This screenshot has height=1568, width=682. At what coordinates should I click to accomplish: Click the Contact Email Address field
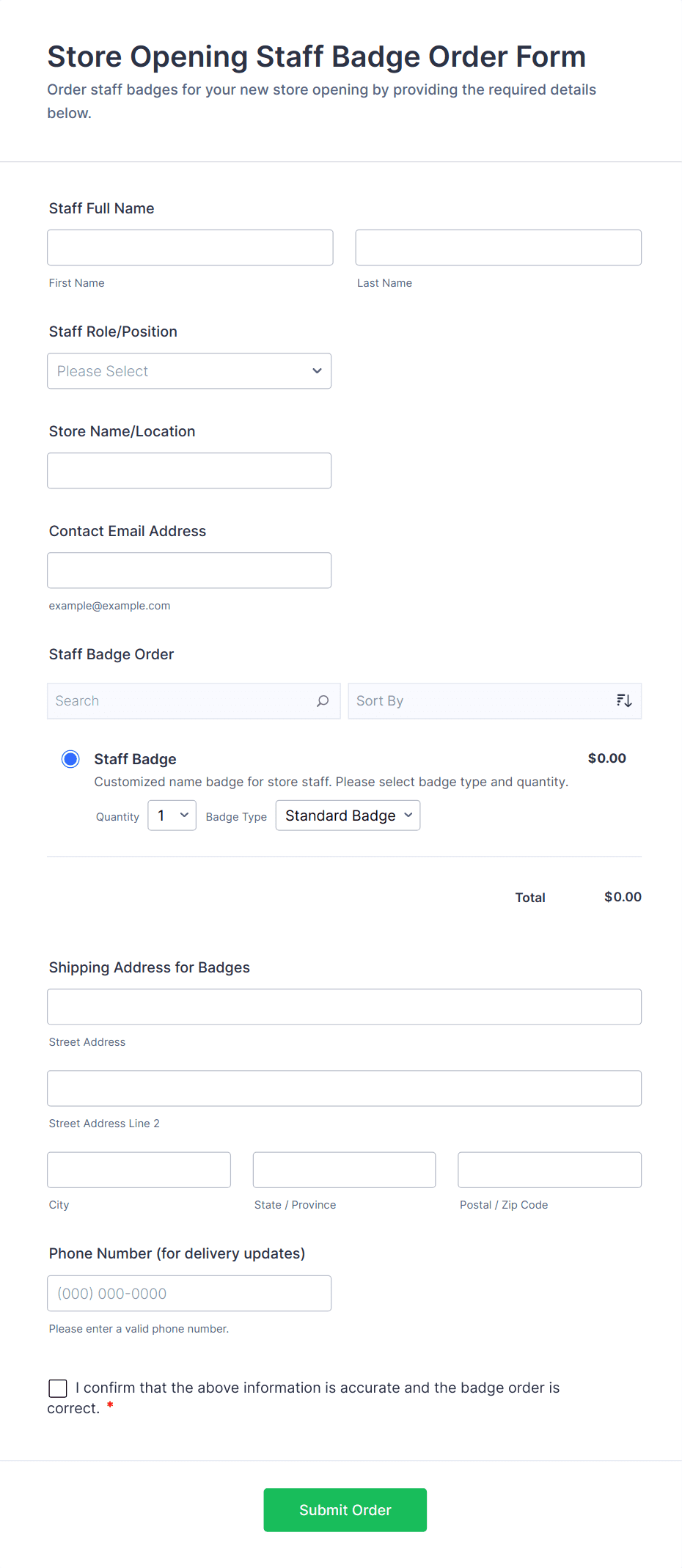[189, 571]
